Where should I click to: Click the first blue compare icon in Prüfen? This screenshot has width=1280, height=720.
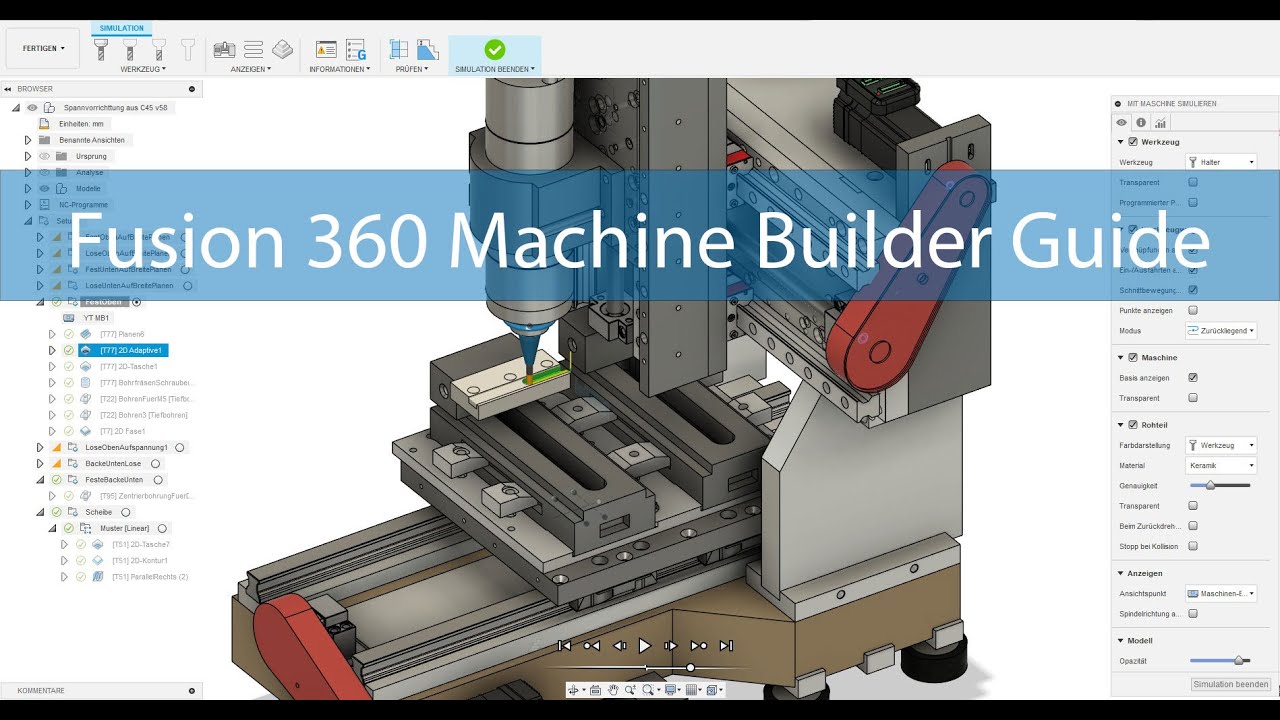tap(399, 49)
